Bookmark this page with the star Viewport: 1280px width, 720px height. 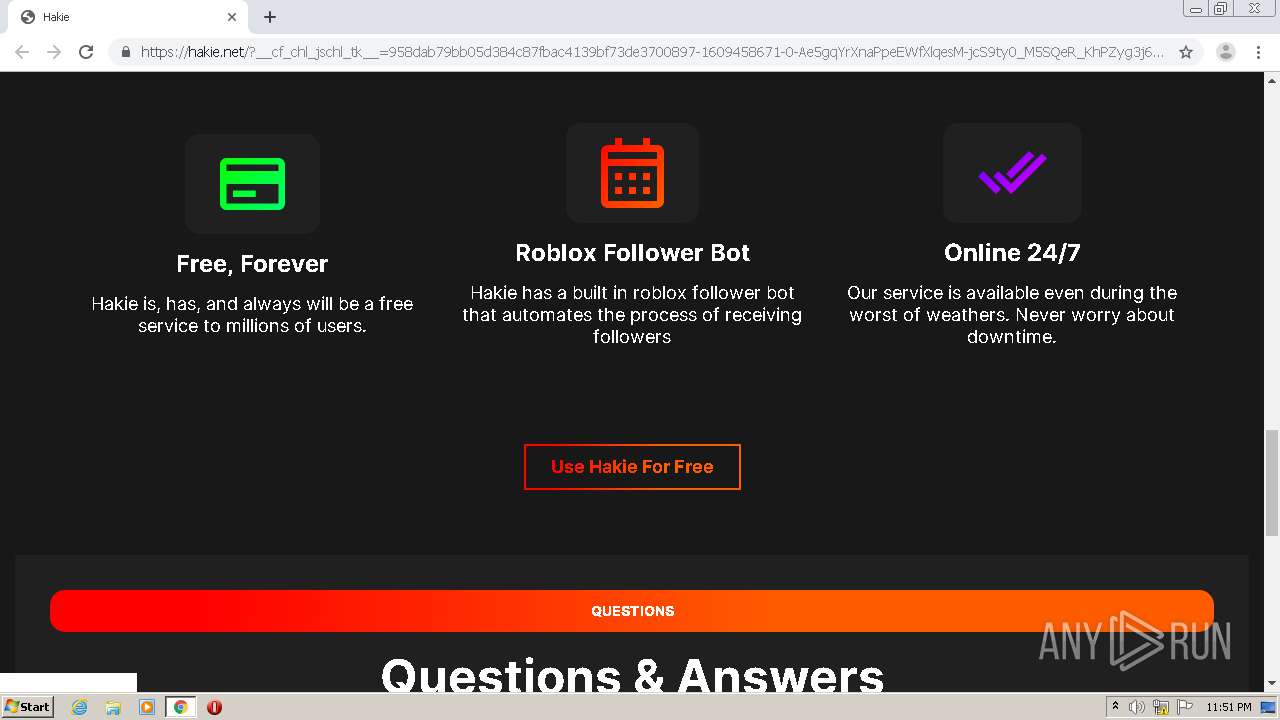coord(1186,52)
